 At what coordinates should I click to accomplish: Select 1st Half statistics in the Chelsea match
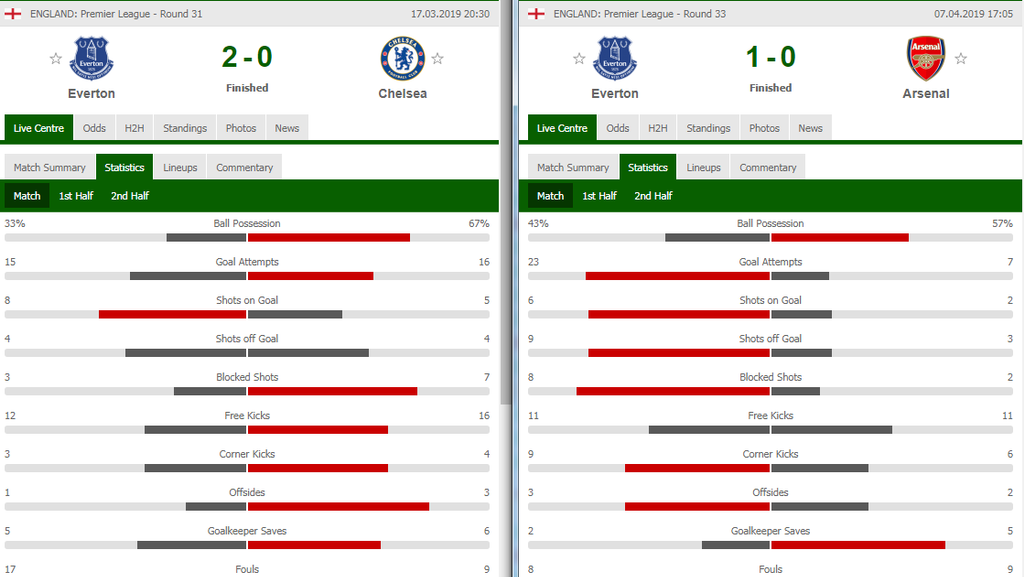(76, 196)
